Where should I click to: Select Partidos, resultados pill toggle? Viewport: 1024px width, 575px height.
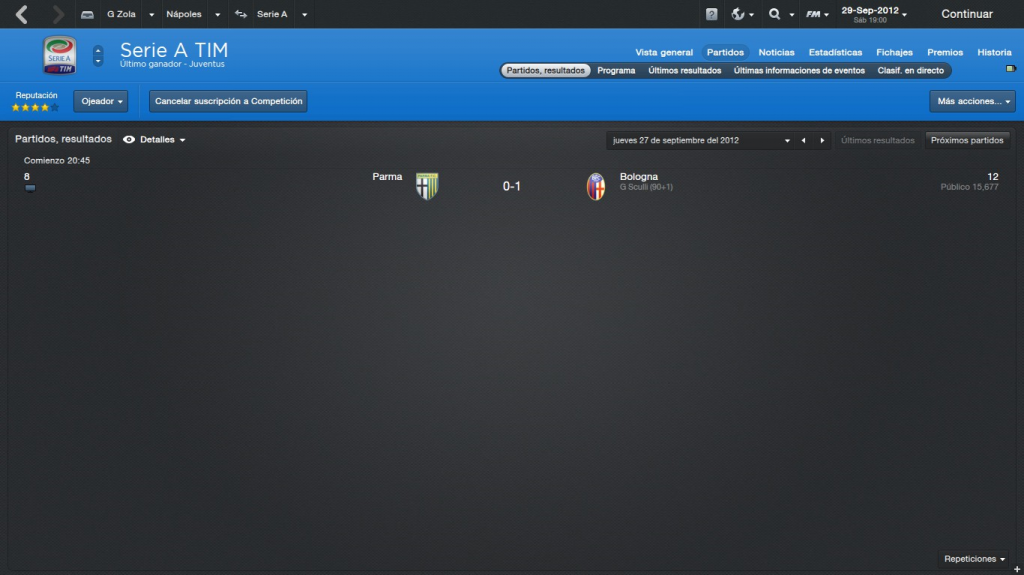tap(545, 71)
